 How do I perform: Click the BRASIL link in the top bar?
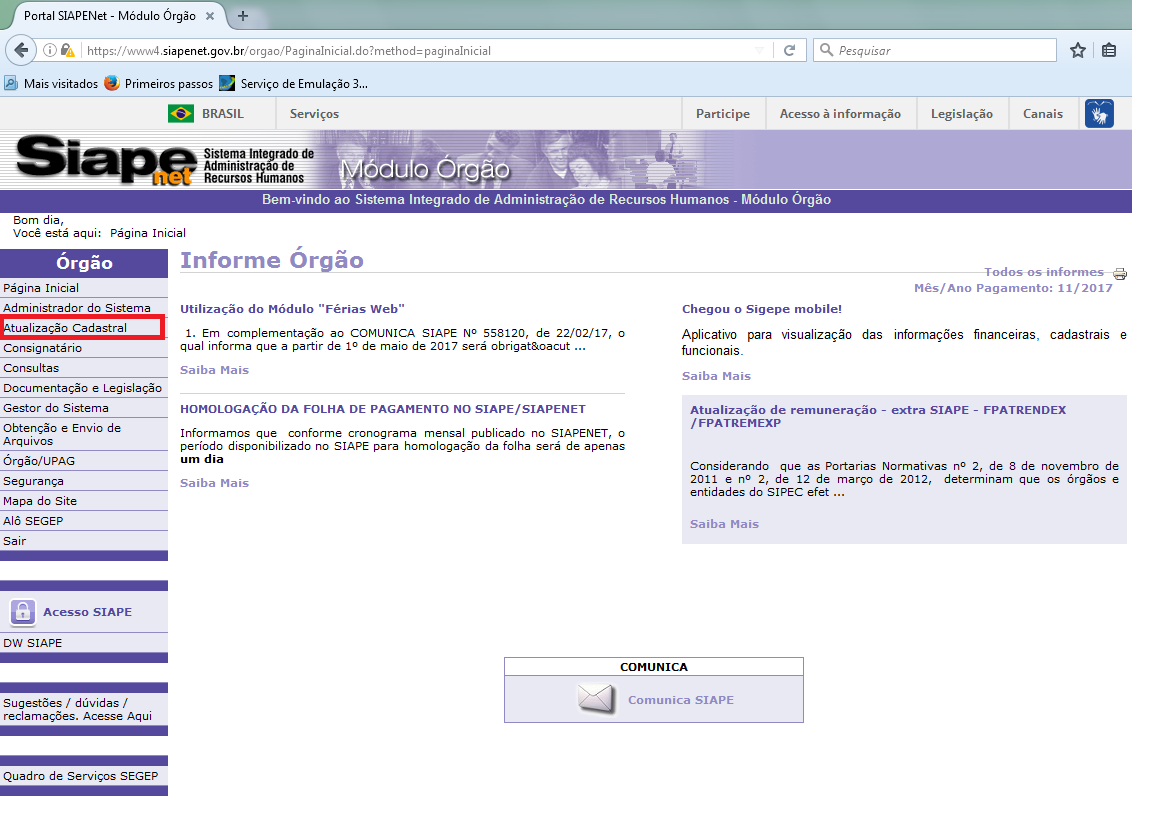[223, 114]
